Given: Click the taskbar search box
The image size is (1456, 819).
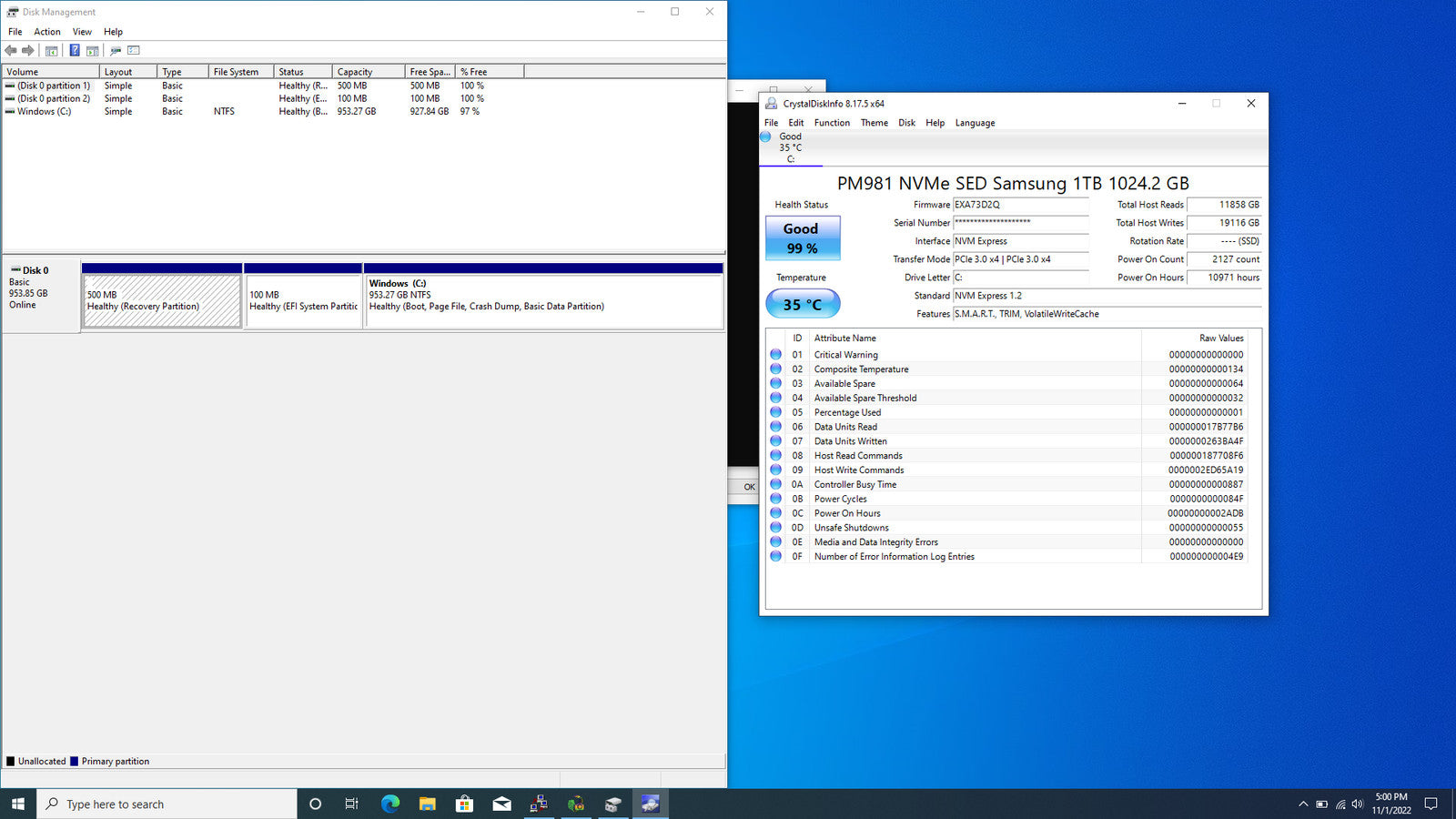Looking at the screenshot, I should coord(167,804).
